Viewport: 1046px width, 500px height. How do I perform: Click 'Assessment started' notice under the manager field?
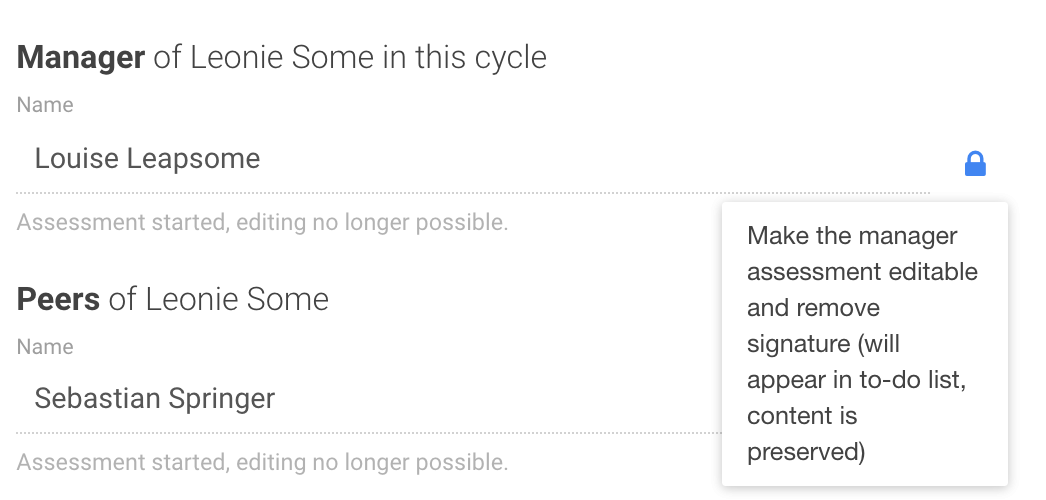[x=262, y=223]
